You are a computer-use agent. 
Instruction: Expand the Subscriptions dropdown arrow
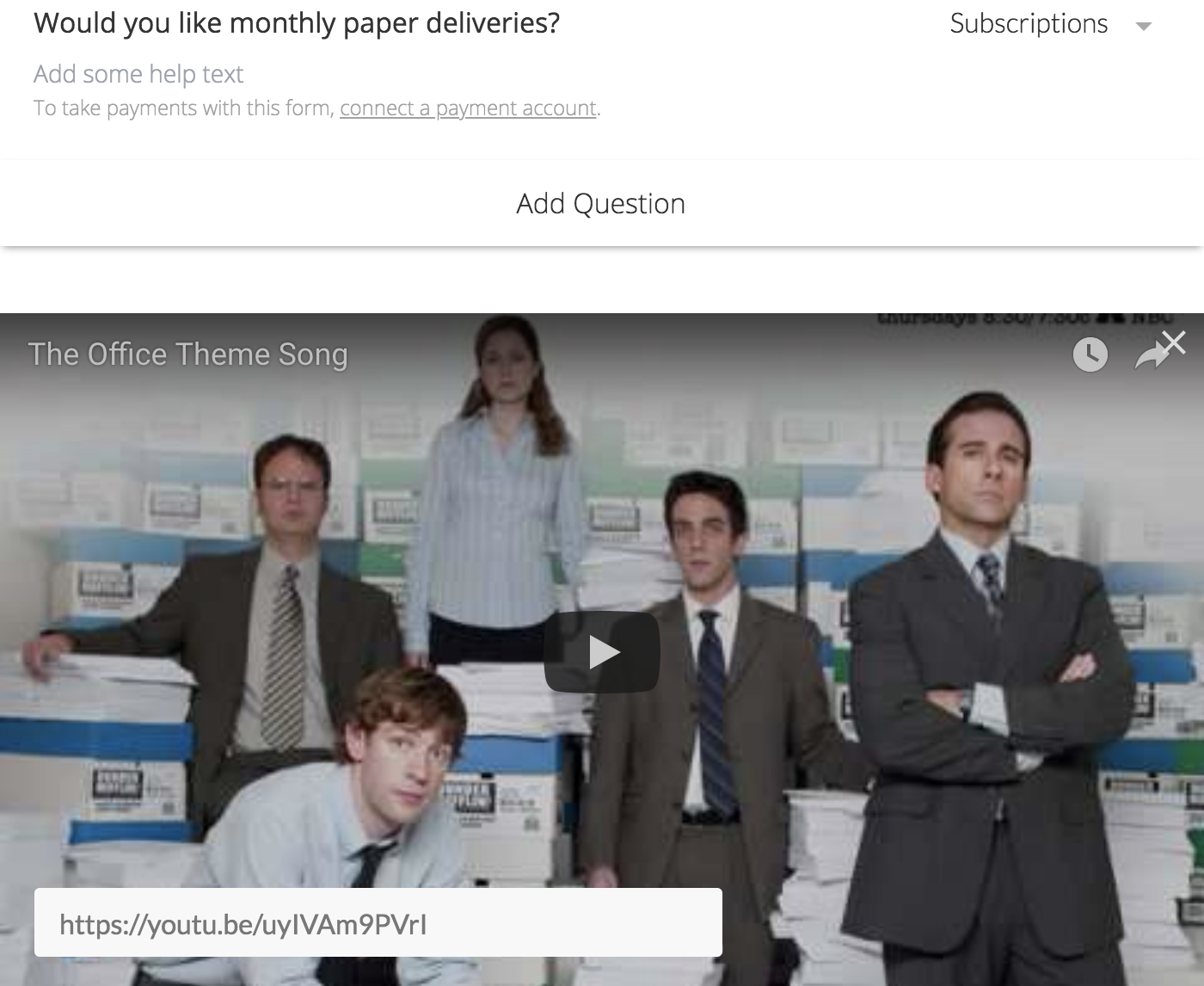[1143, 26]
